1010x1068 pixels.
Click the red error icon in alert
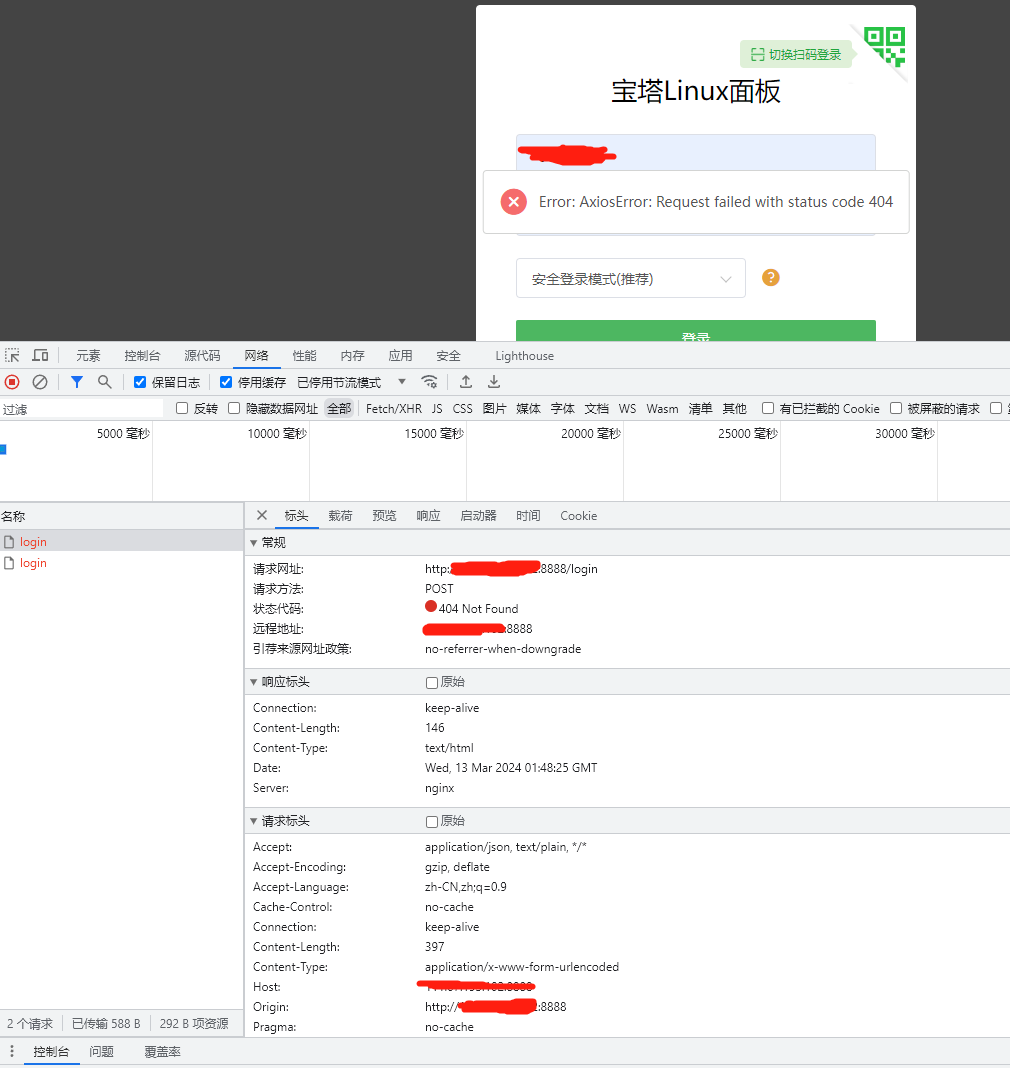514,202
